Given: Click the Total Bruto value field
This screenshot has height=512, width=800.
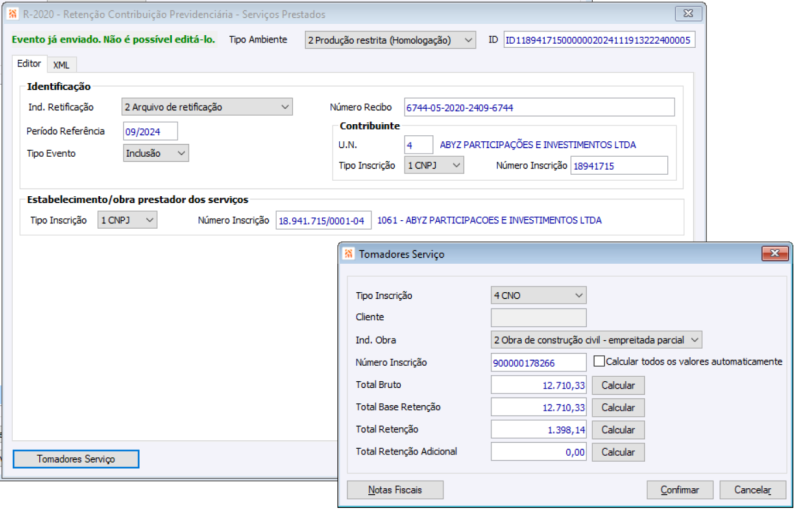Looking at the screenshot, I should (538, 385).
